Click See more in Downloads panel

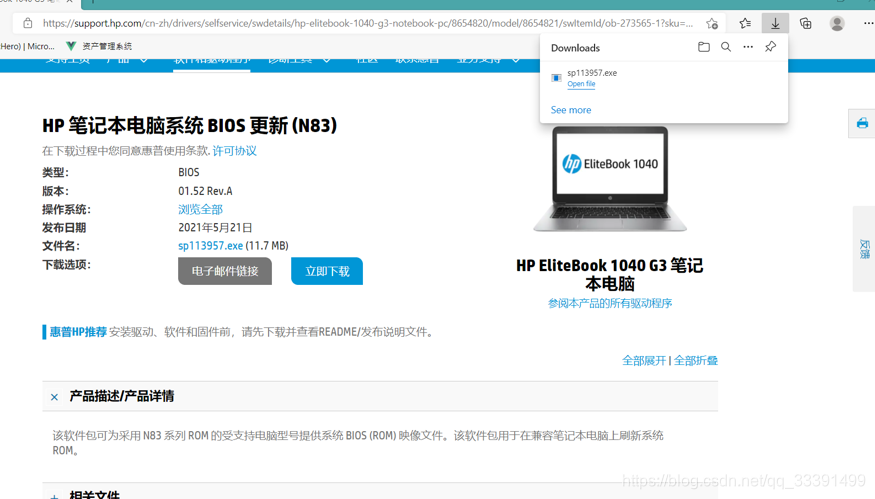tap(570, 110)
